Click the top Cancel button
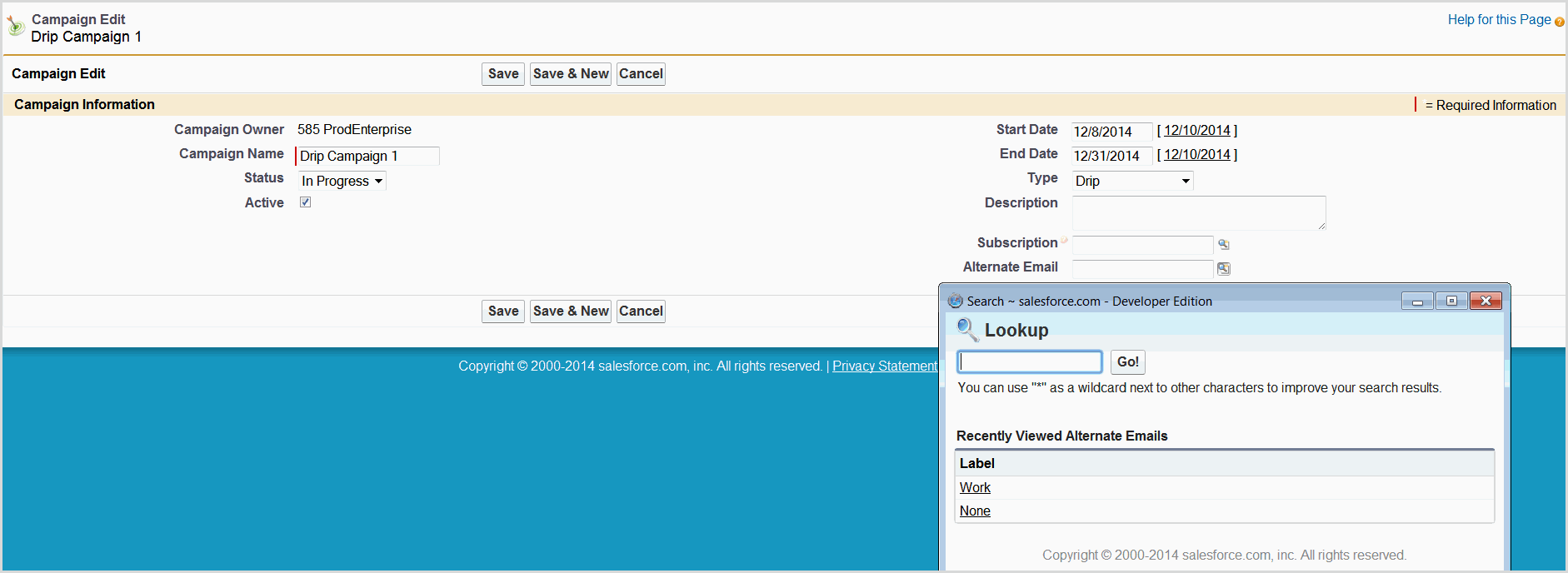This screenshot has width=1568, height=573. [x=641, y=74]
